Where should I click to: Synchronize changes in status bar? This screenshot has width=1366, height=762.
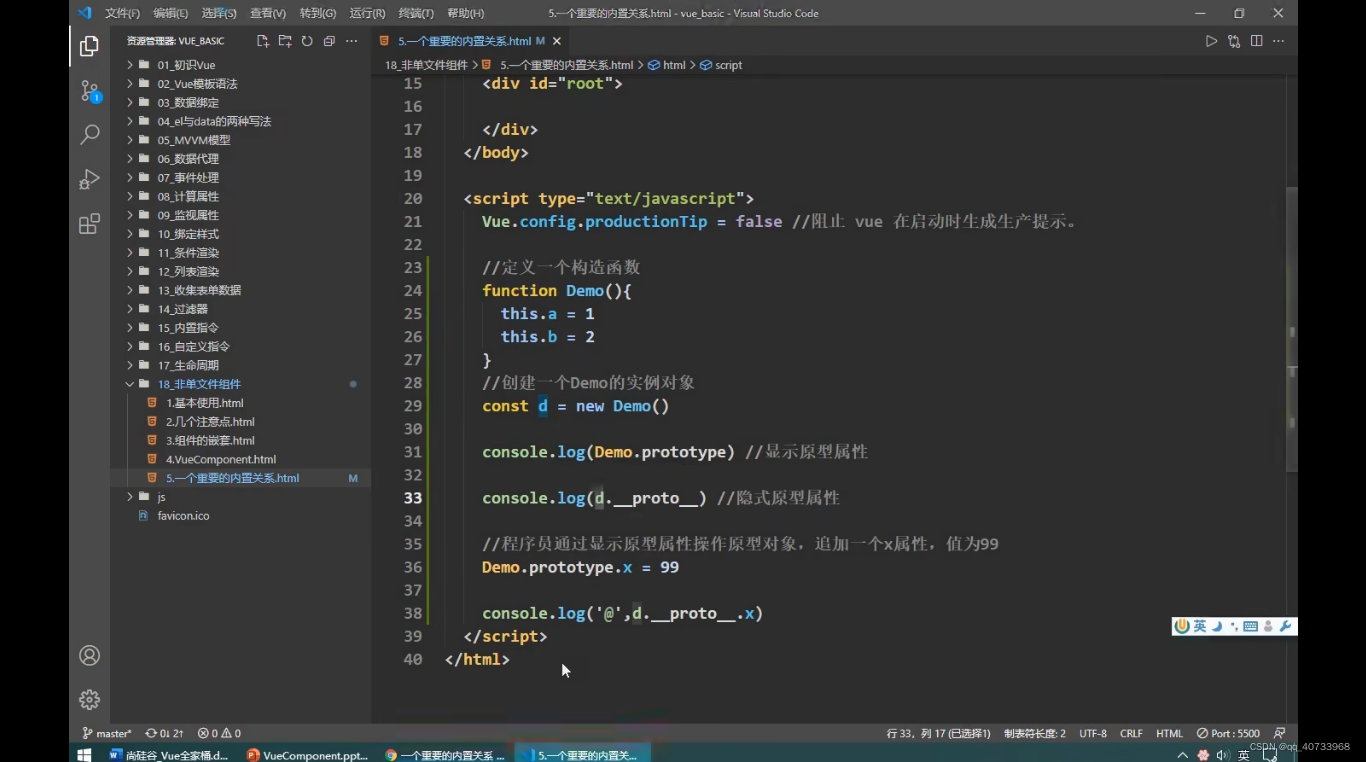(x=165, y=733)
